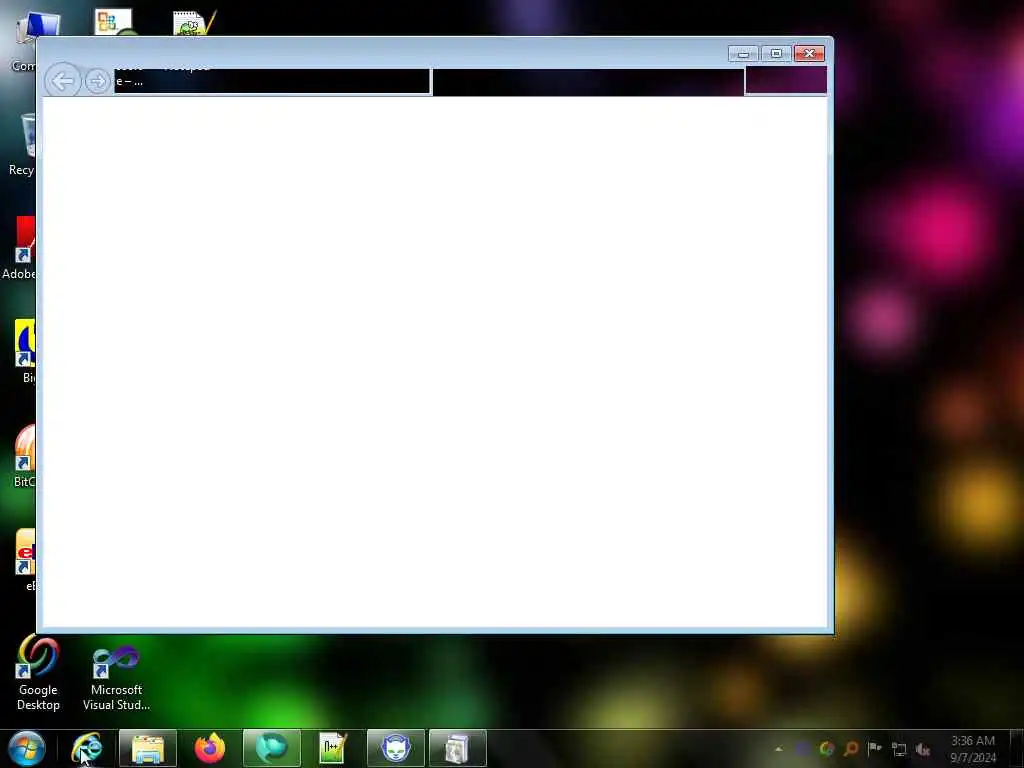The height and width of the screenshot is (768, 1024).
Task: Click the muted volume speaker icon
Action: pyautogui.click(x=923, y=750)
